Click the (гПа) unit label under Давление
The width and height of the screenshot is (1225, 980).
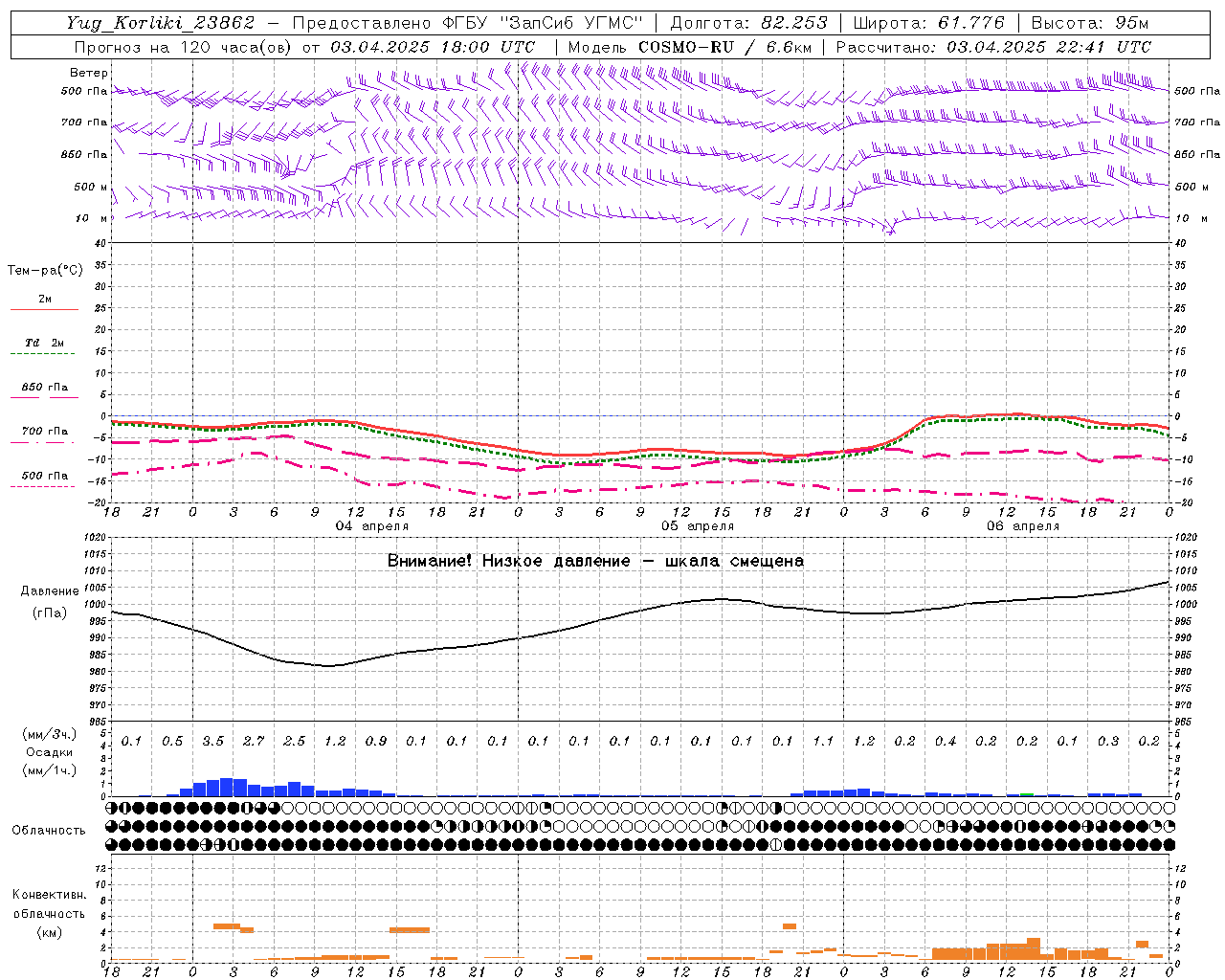(x=50, y=613)
